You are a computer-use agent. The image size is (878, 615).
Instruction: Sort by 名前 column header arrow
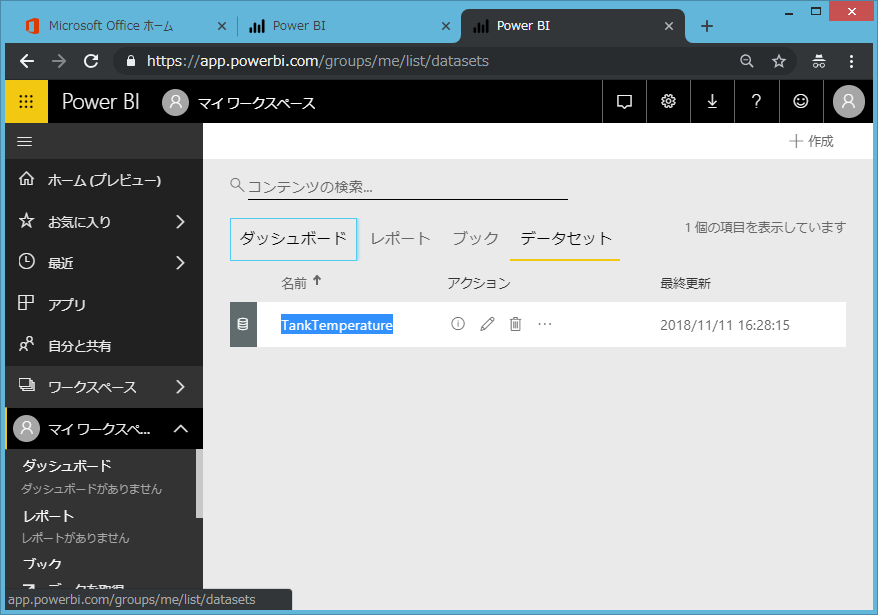(317, 281)
